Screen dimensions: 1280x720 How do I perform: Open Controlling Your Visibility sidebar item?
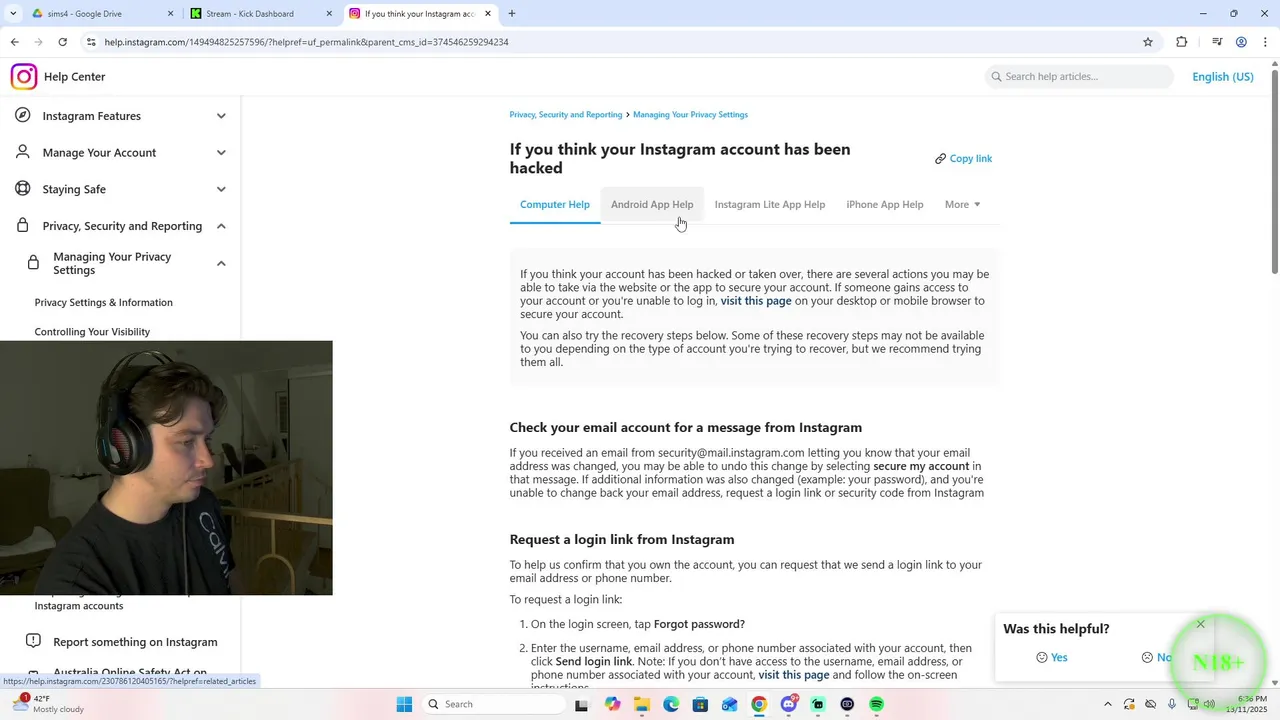coord(92,331)
